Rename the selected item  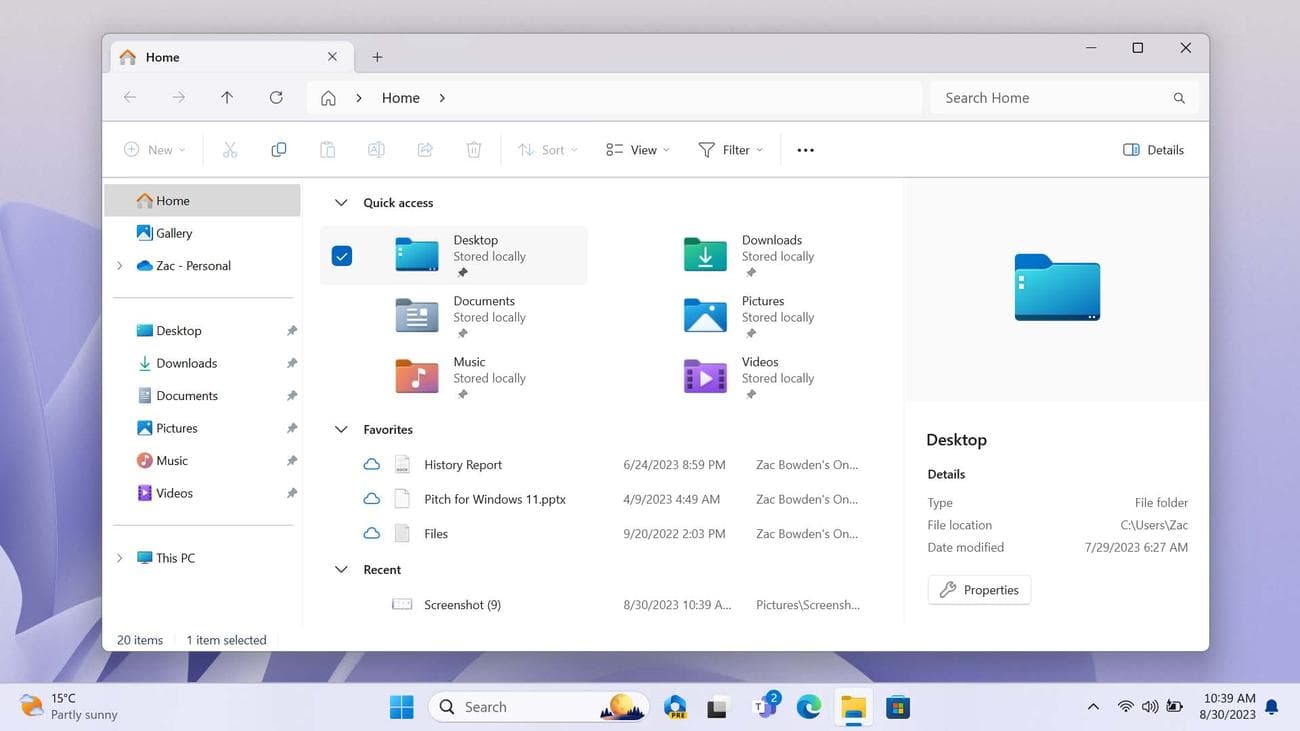coord(376,149)
